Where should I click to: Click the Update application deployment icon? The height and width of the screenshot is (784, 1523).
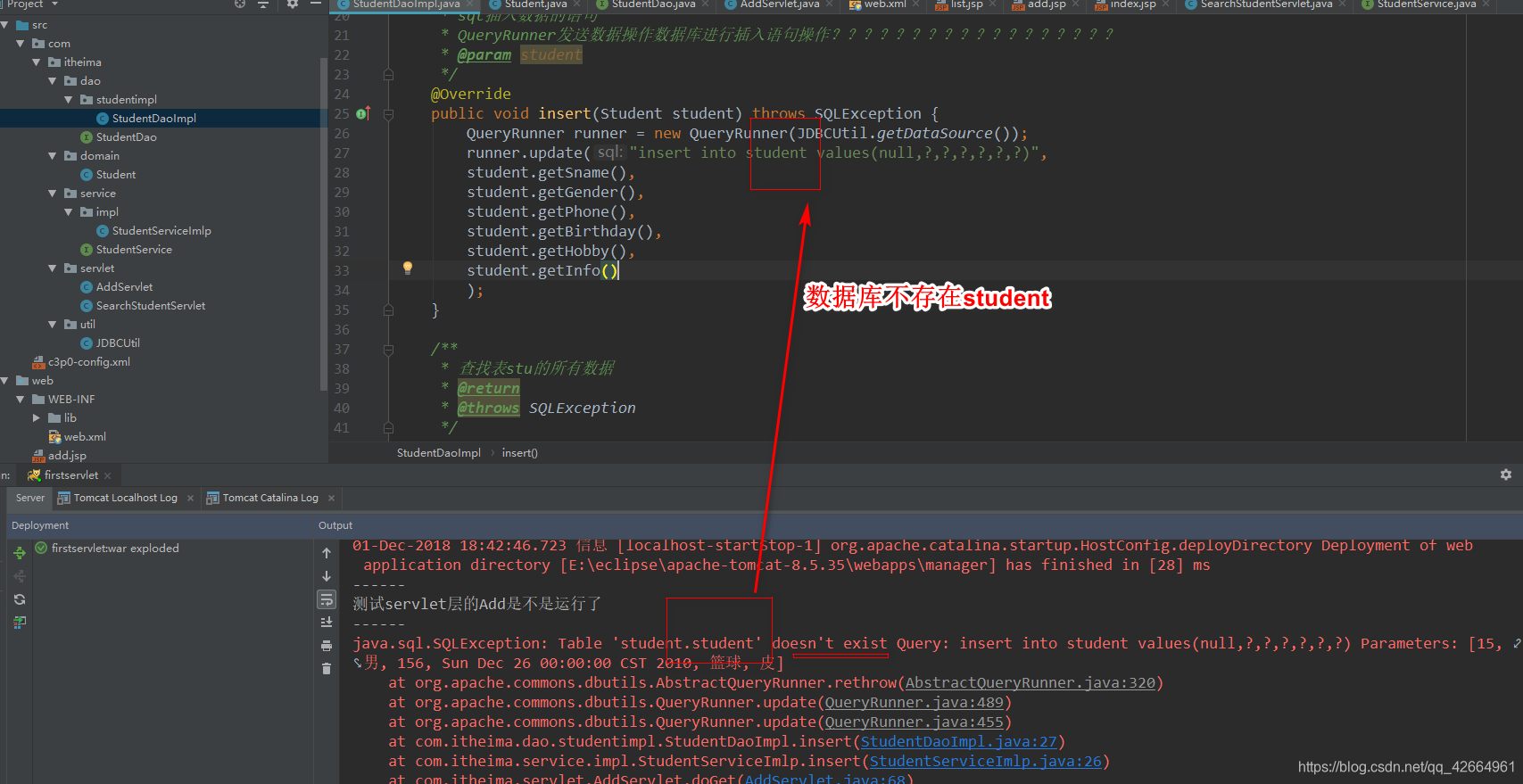coord(20,622)
